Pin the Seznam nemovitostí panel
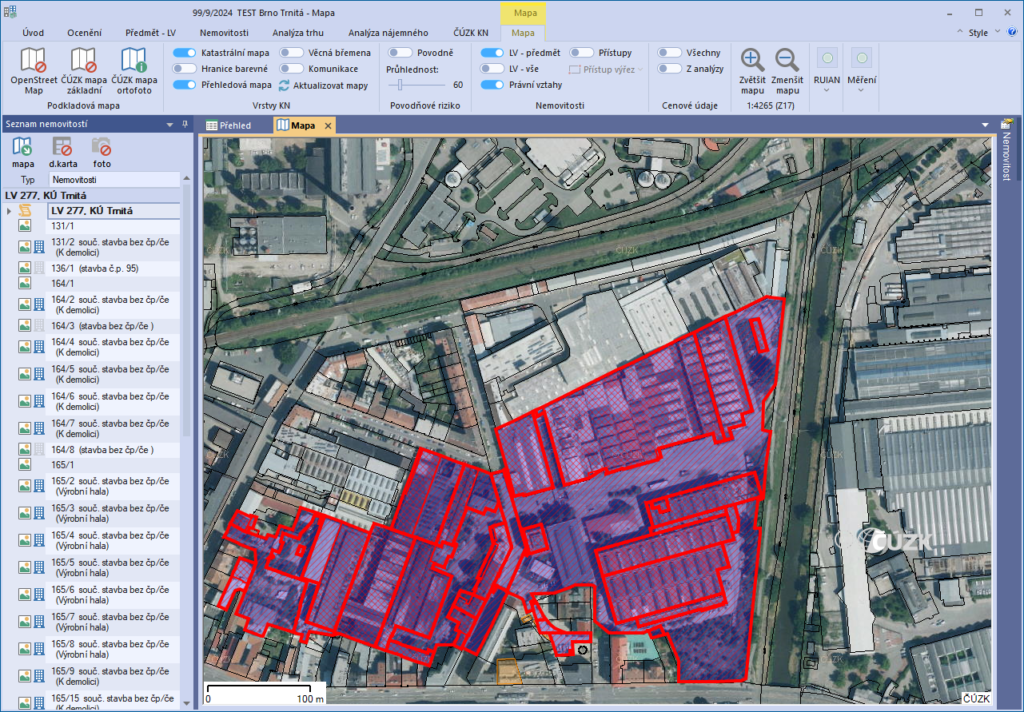1024x712 pixels. tap(185, 124)
